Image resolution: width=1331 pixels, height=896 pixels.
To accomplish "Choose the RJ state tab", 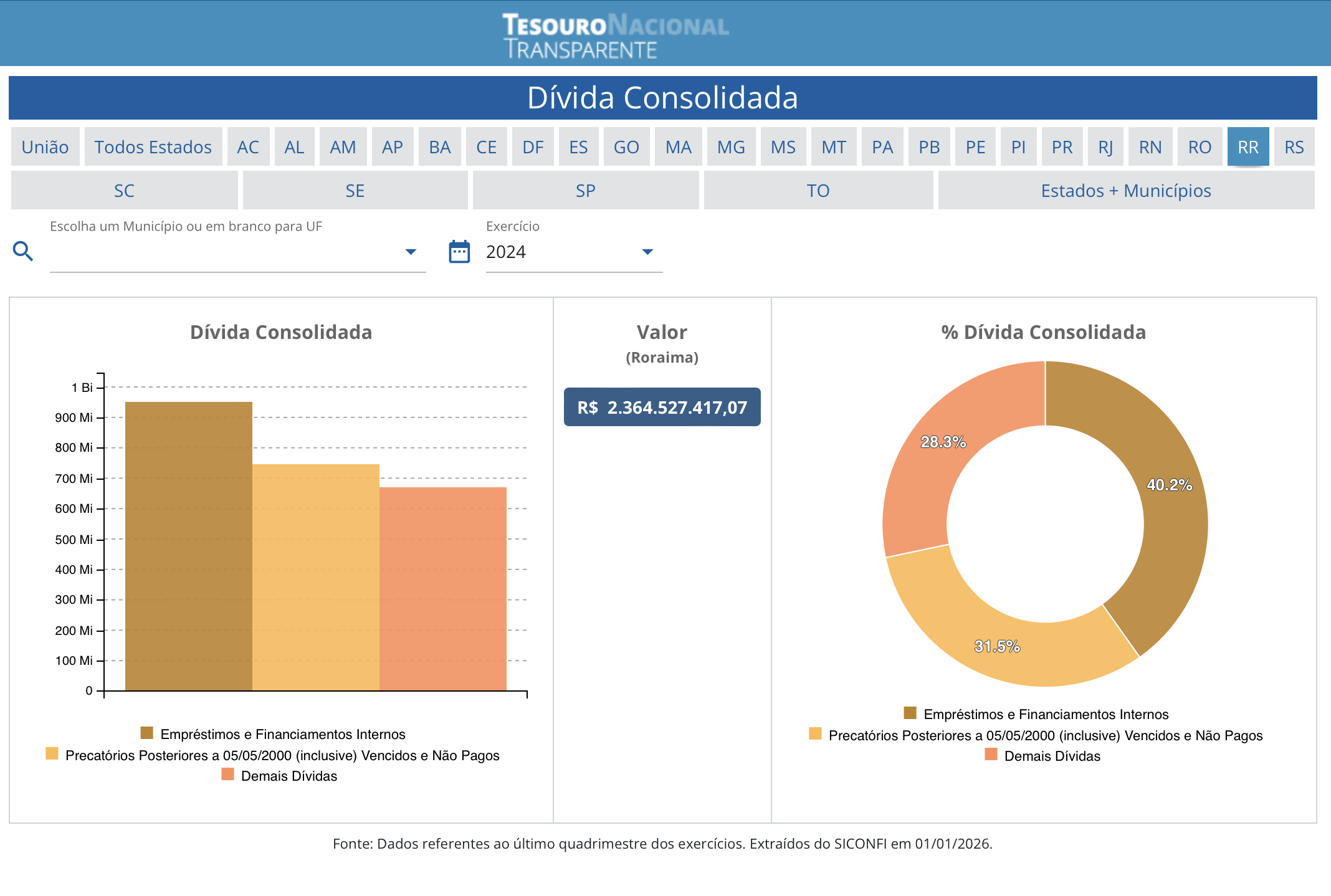I will [1105, 147].
